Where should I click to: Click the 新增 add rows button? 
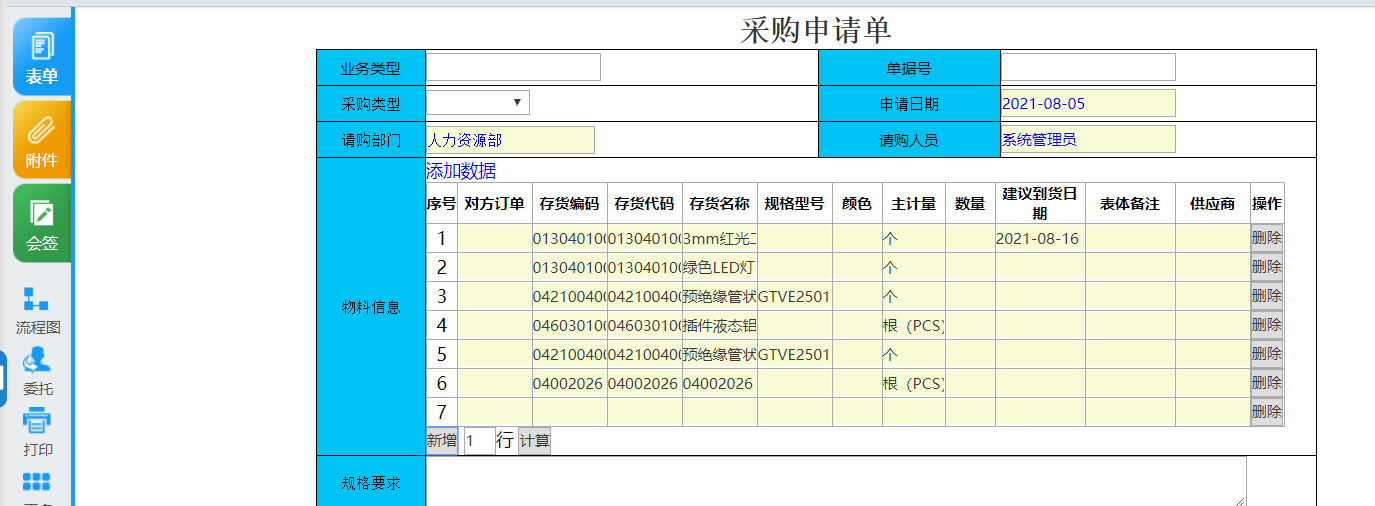click(442, 441)
